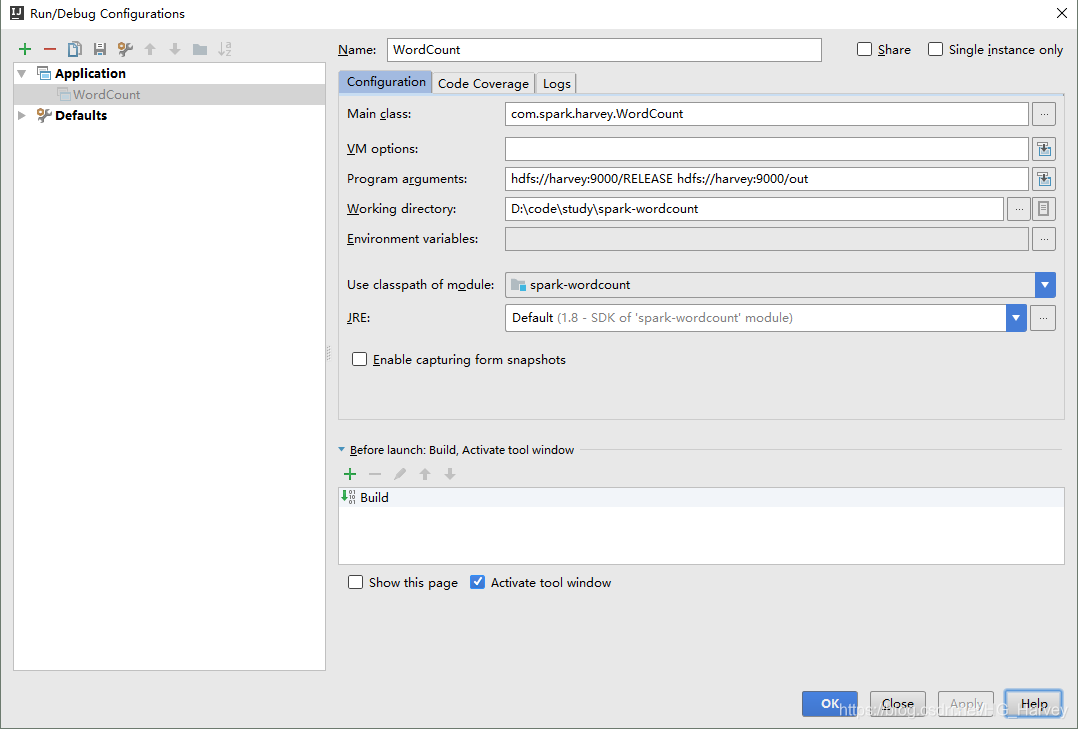This screenshot has width=1078, height=729.
Task: Click the Program arguments input field
Action: point(767,179)
